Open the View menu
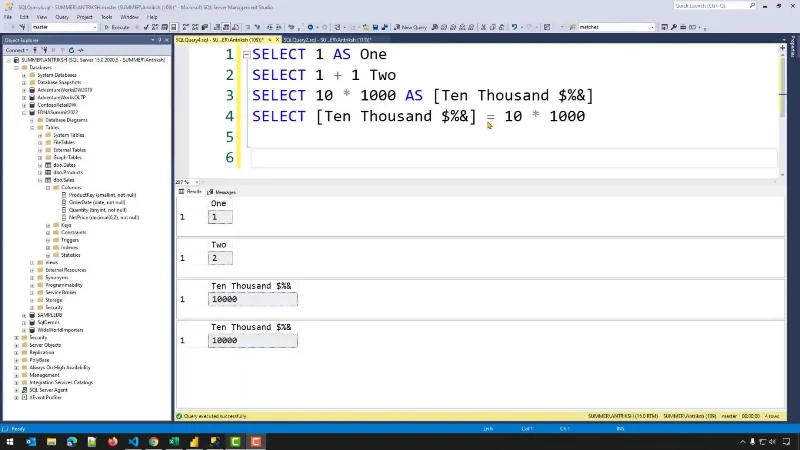Viewport: 800px width, 450px height. pos(42,17)
